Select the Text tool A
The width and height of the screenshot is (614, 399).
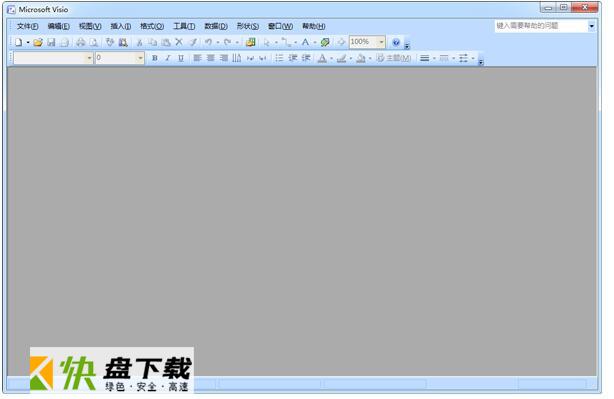(x=305, y=42)
